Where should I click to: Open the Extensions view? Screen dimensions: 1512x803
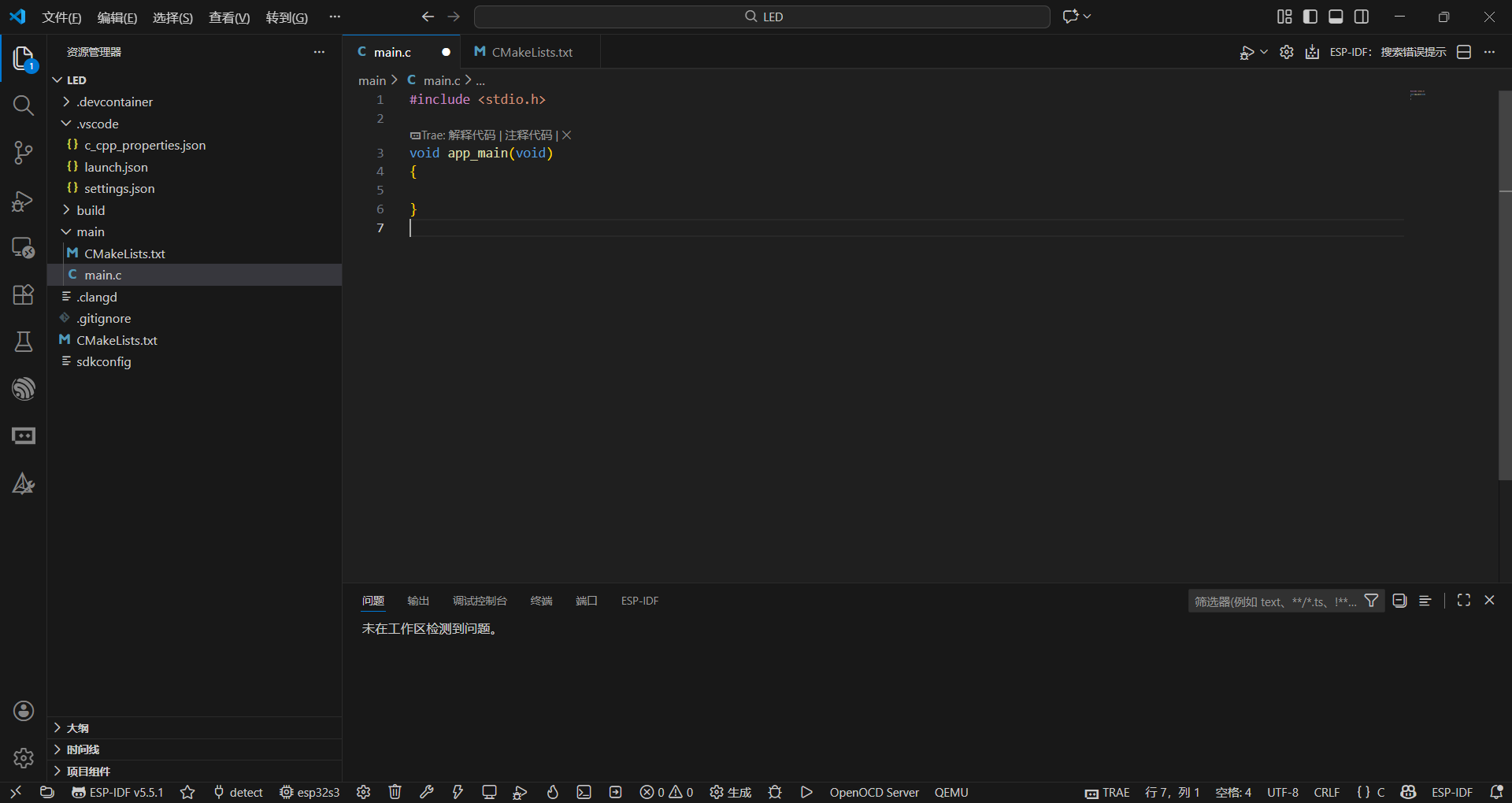click(24, 294)
